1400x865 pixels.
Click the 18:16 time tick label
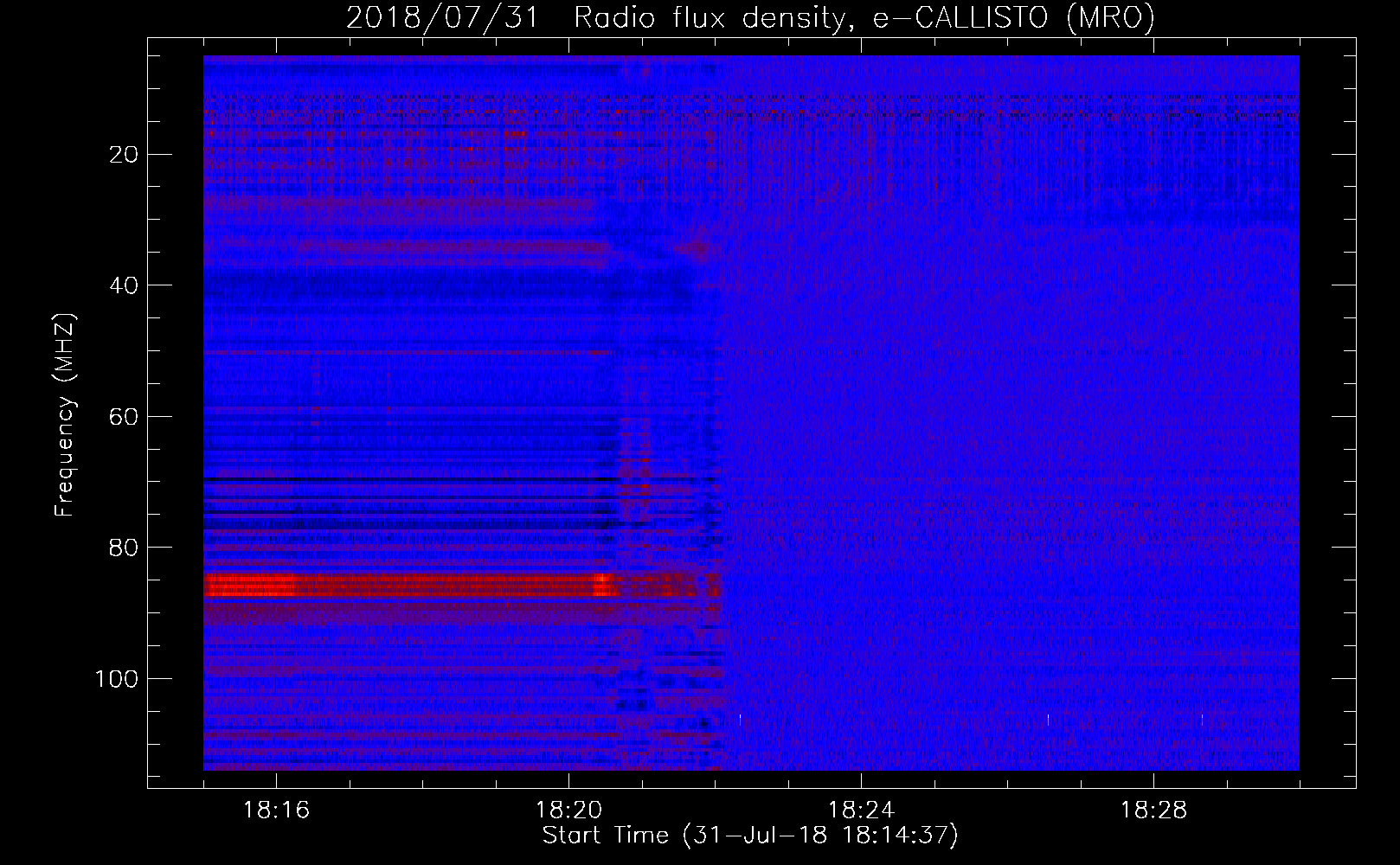tap(277, 811)
